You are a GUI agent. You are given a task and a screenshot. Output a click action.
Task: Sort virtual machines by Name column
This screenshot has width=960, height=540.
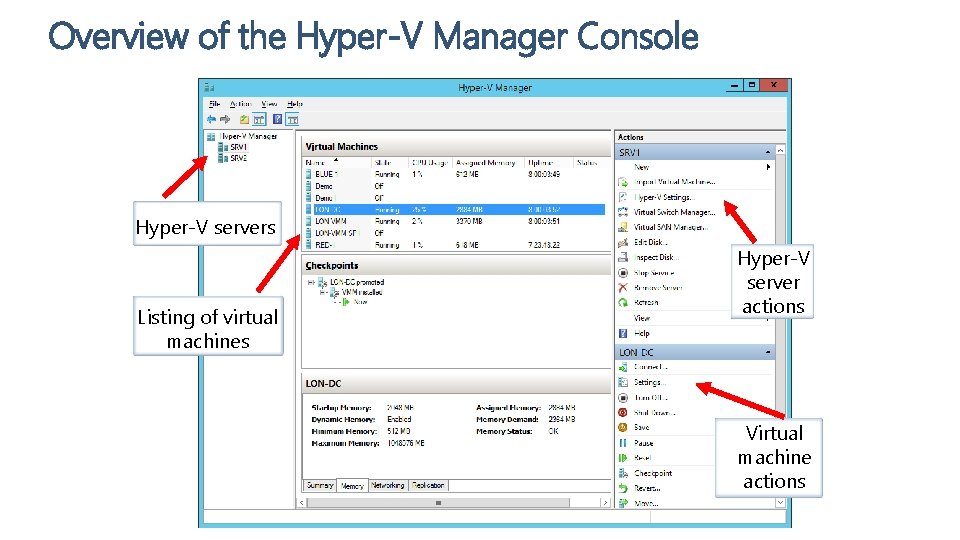point(337,163)
